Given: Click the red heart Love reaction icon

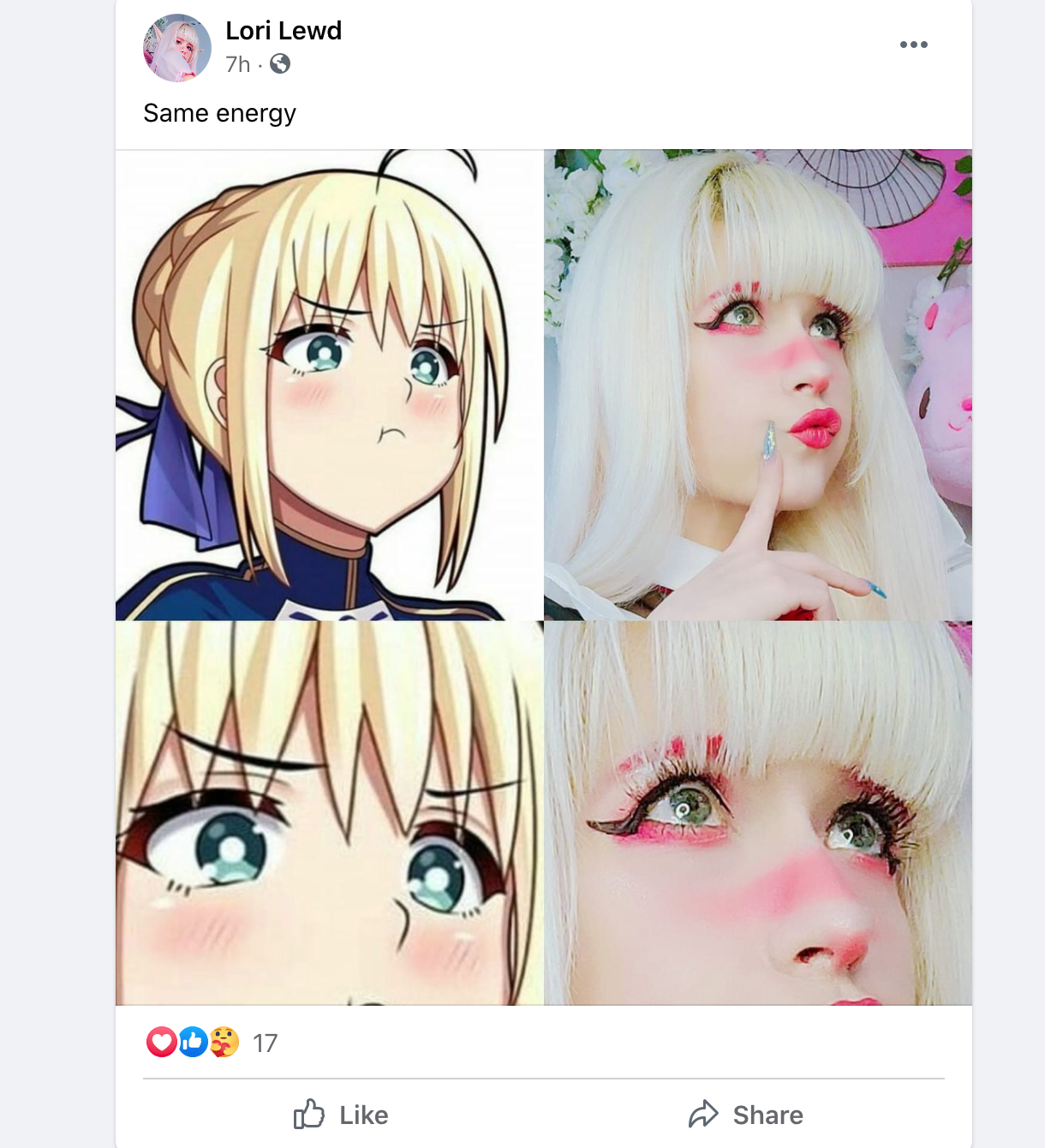Looking at the screenshot, I should (x=161, y=1042).
